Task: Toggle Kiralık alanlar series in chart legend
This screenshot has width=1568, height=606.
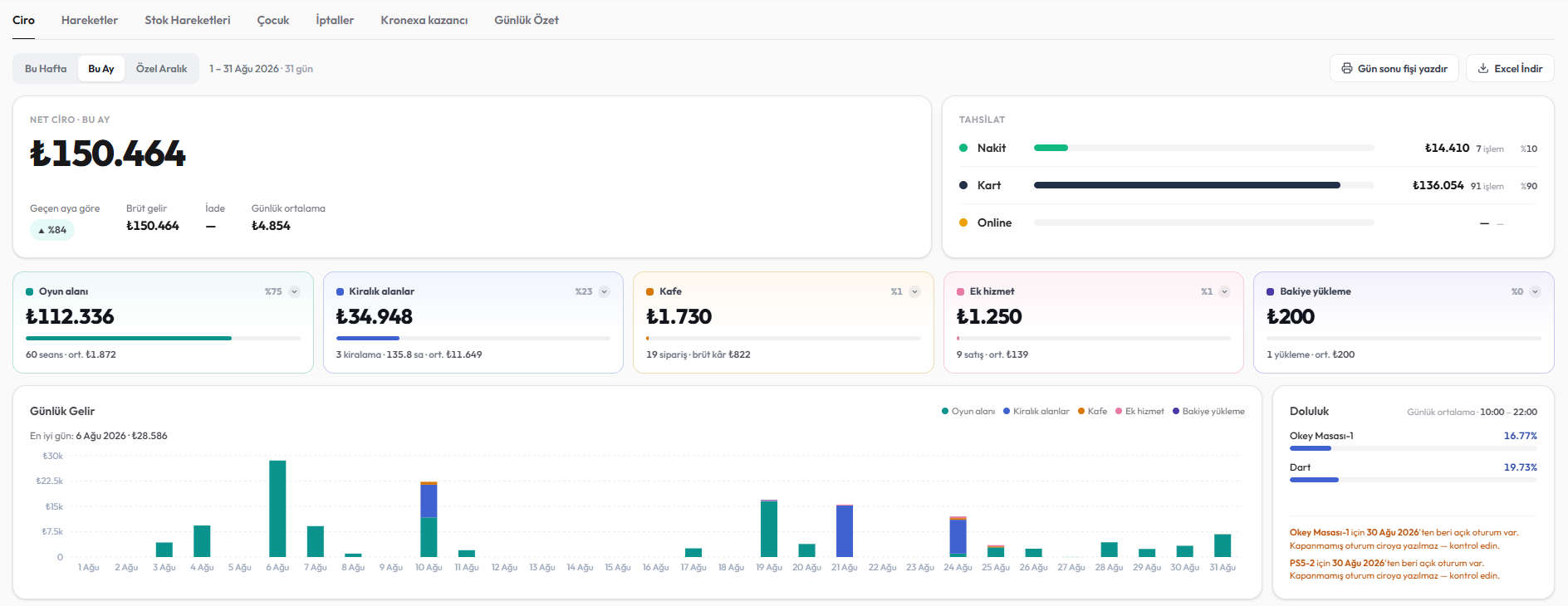Action: click(1036, 411)
